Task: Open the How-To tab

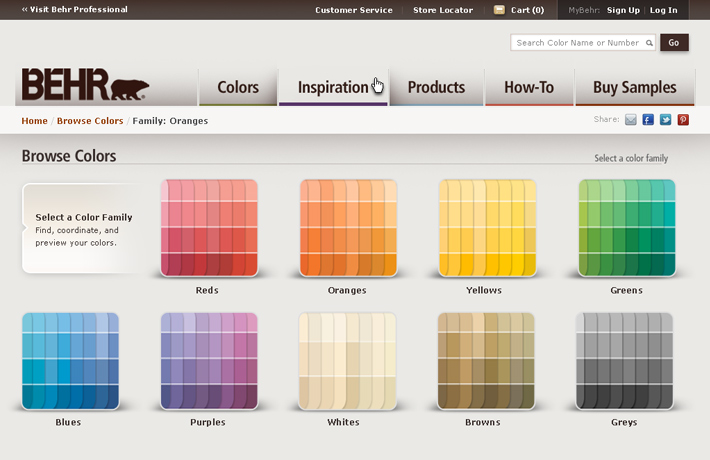Action: 529,87
